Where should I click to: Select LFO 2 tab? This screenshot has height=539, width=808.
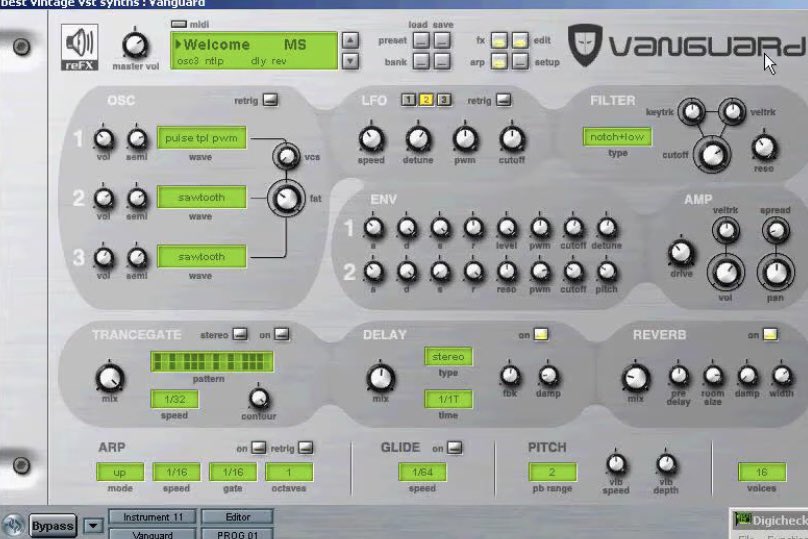(x=426, y=99)
